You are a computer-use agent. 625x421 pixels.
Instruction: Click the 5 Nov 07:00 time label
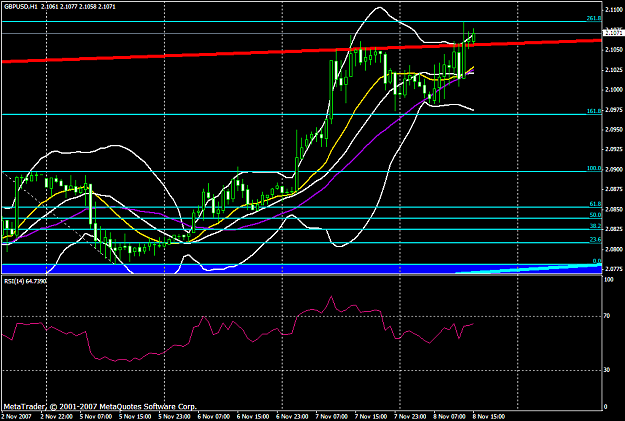(96, 417)
